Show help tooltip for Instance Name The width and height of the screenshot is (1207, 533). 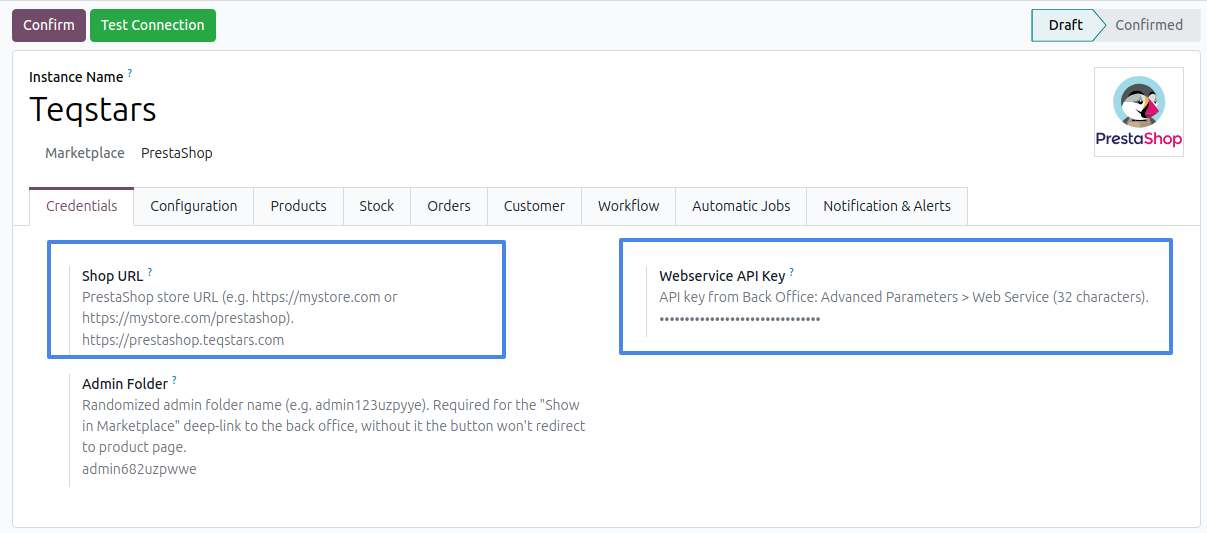click(130, 73)
